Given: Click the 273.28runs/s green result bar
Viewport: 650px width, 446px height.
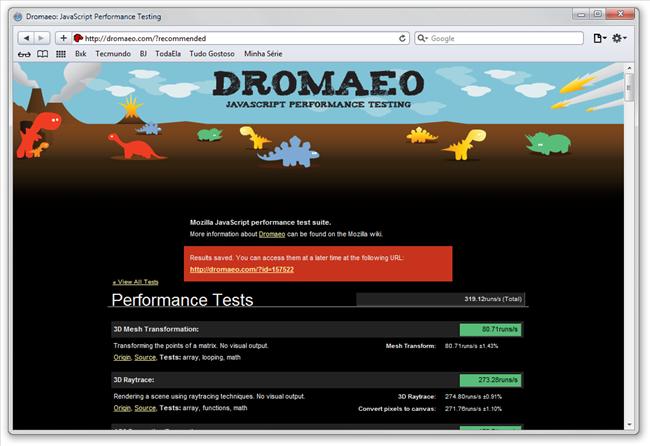Looking at the screenshot, I should [x=490, y=380].
